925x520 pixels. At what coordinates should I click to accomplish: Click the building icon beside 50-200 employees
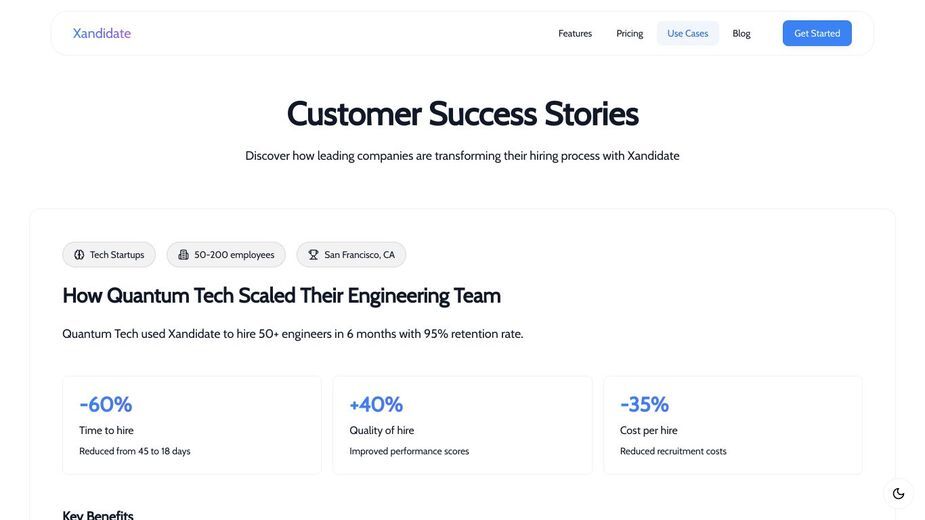tap(183, 254)
